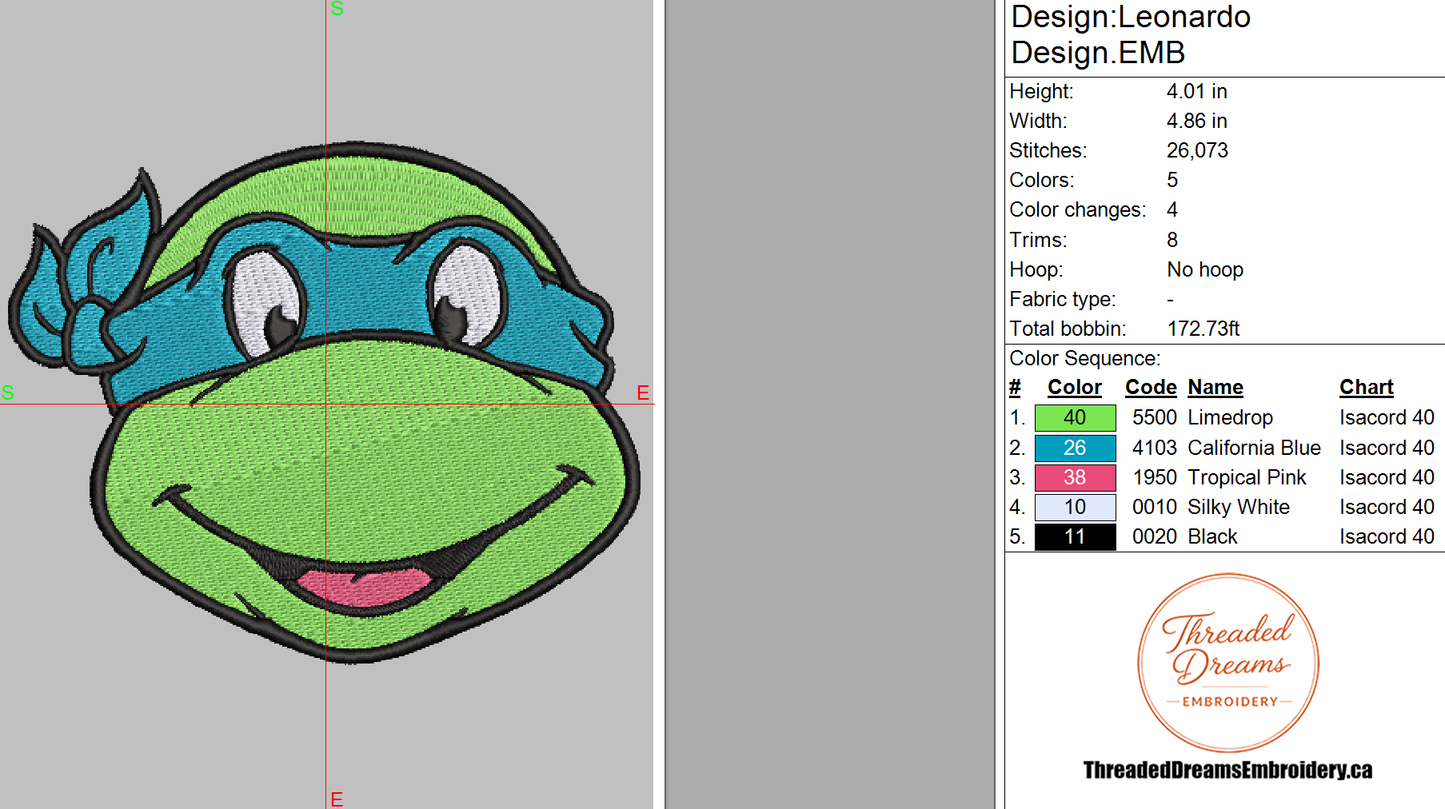Click the thread name 'Tropical Pink'
1445x809 pixels.
1247,478
